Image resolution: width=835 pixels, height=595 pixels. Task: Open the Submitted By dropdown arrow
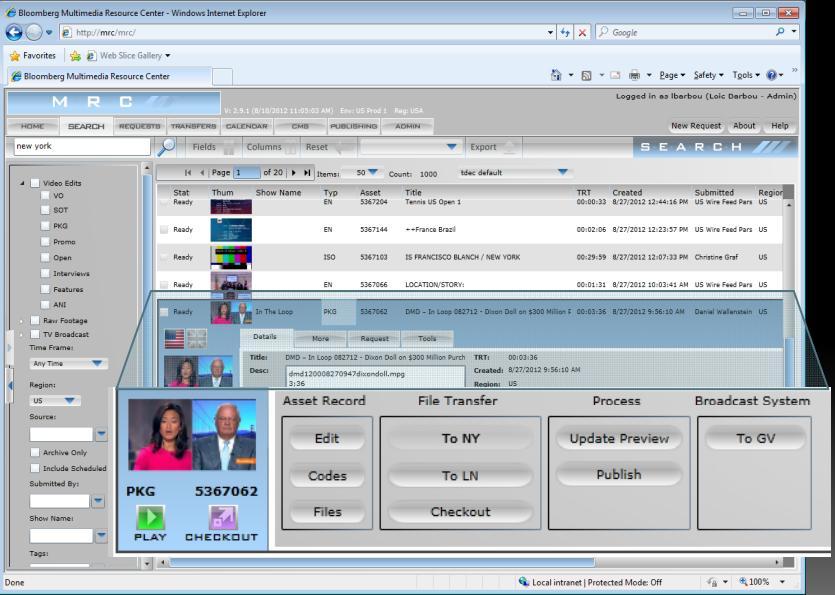(98, 501)
